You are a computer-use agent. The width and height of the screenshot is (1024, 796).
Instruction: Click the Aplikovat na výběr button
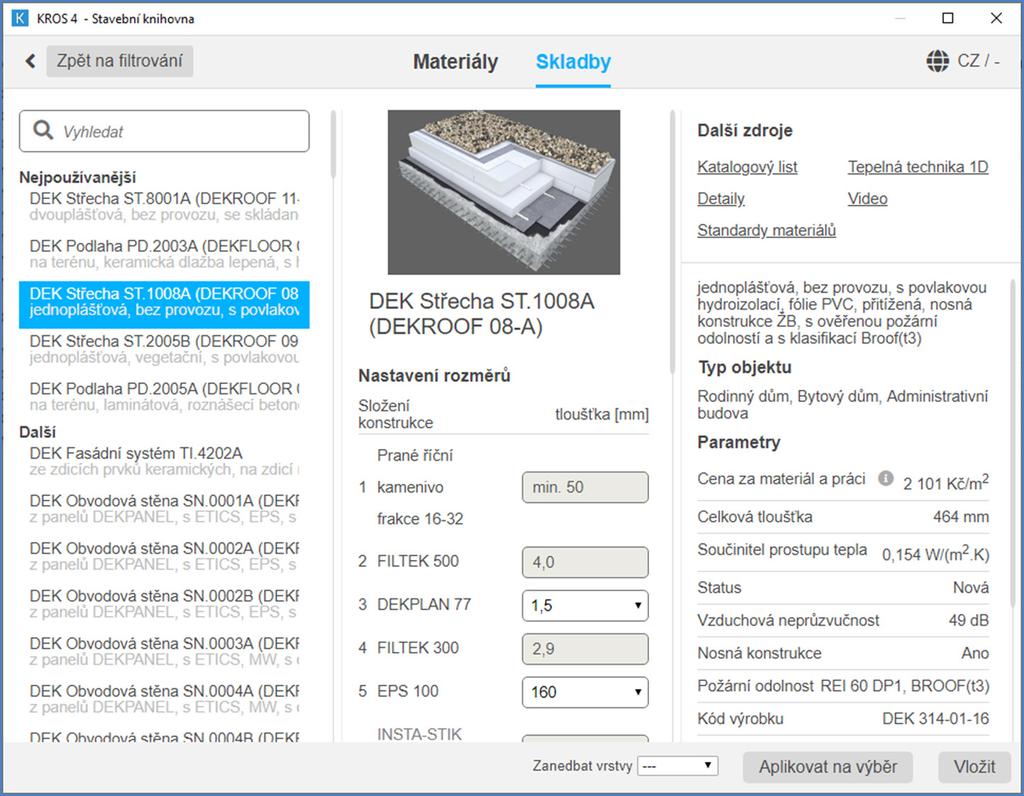tap(827, 767)
